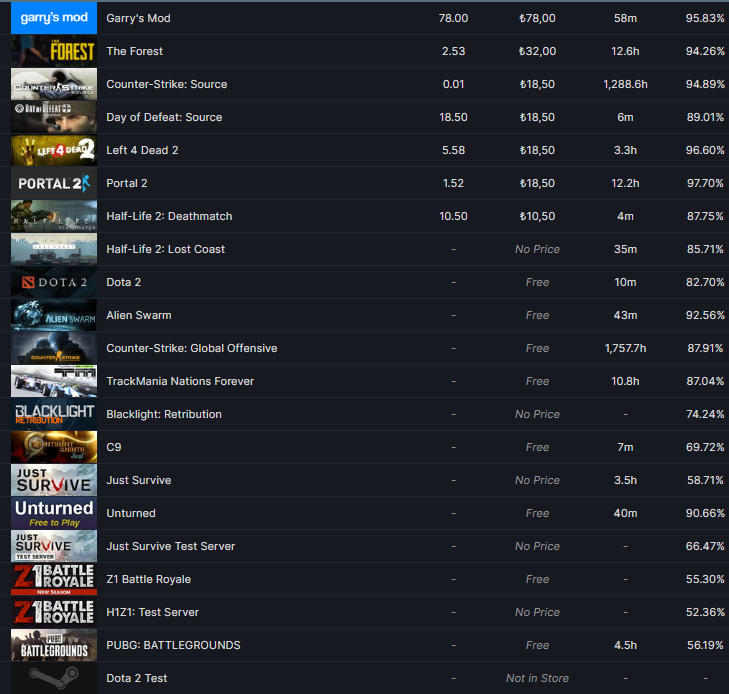
Task: Click the Steam logo icon for Dota 2 Test
Action: [54, 678]
